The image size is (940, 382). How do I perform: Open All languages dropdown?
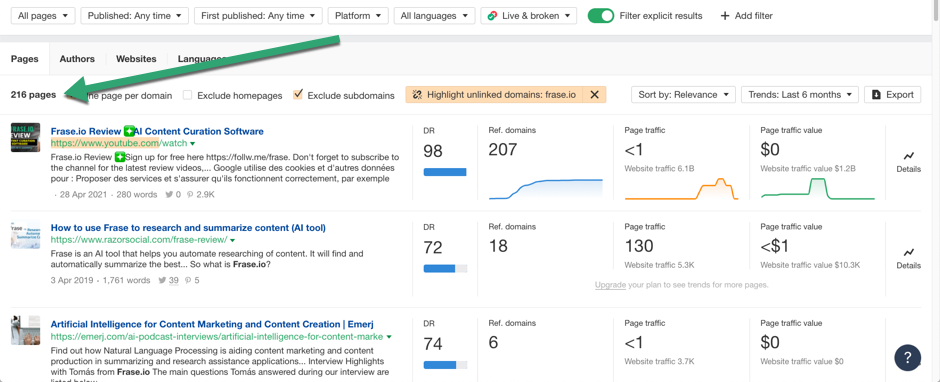coord(434,16)
